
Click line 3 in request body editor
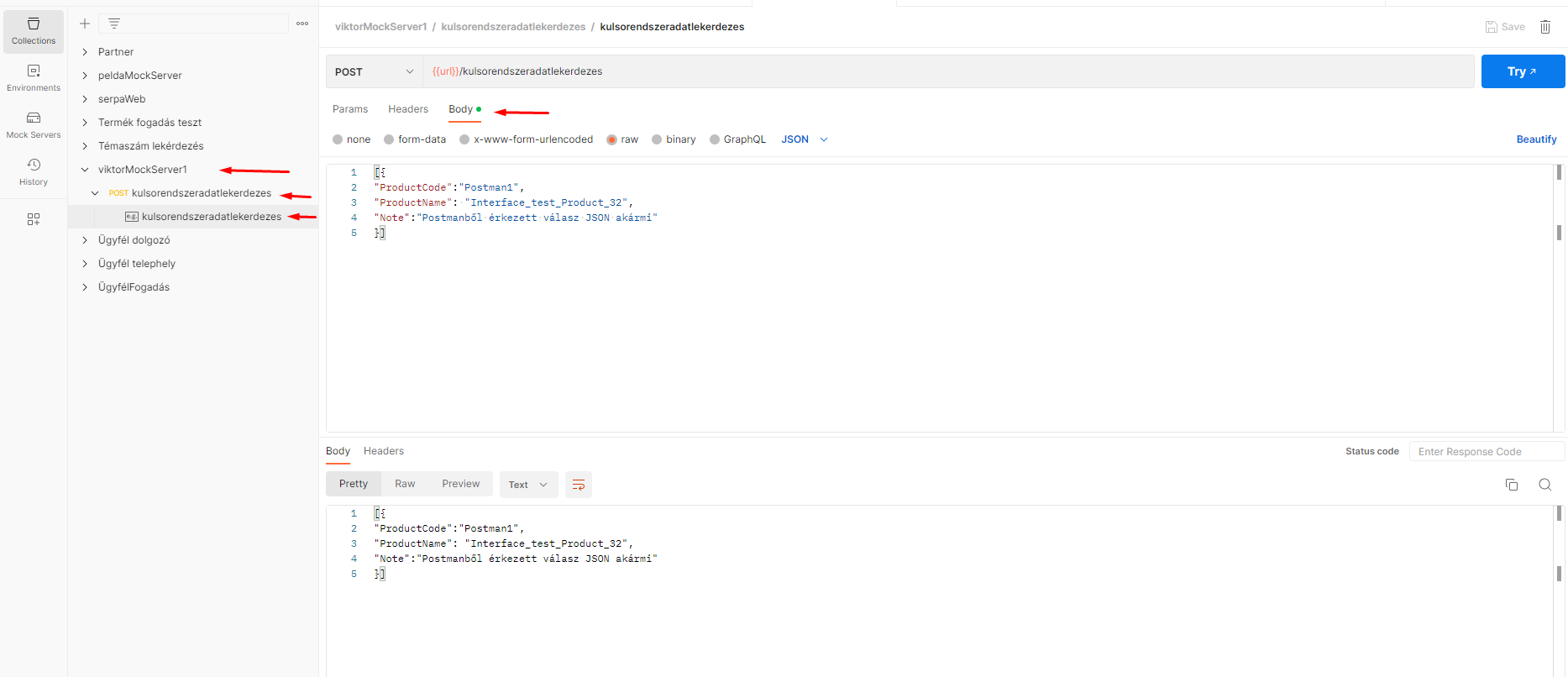(x=504, y=202)
